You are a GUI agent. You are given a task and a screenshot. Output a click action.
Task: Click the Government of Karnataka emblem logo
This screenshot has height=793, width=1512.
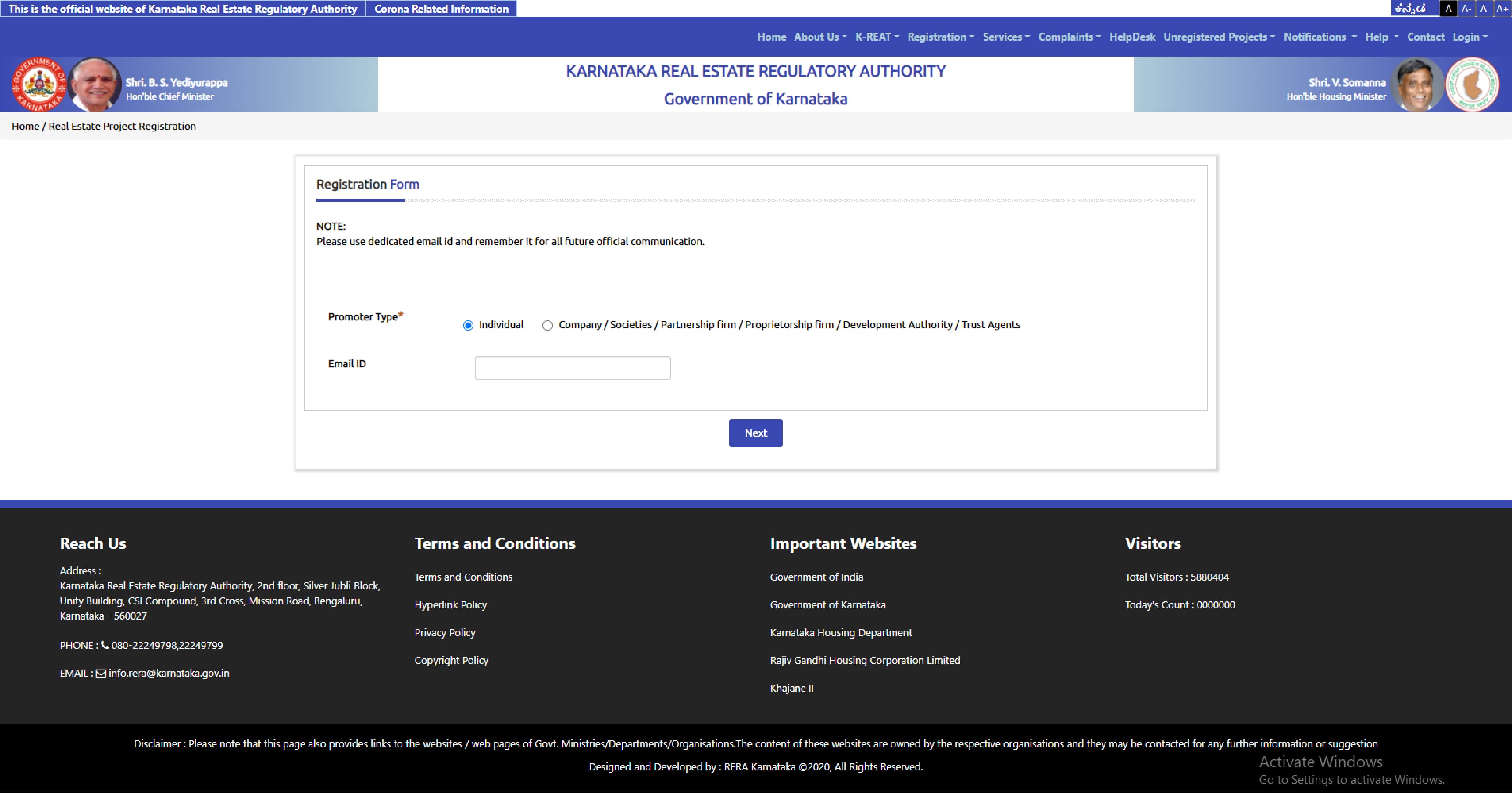pos(39,84)
